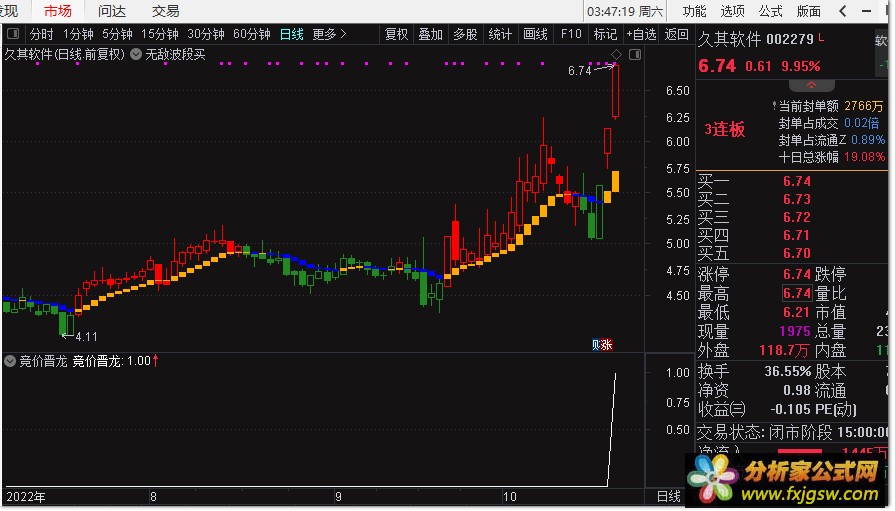Select the 15分钟 period

tap(160, 34)
